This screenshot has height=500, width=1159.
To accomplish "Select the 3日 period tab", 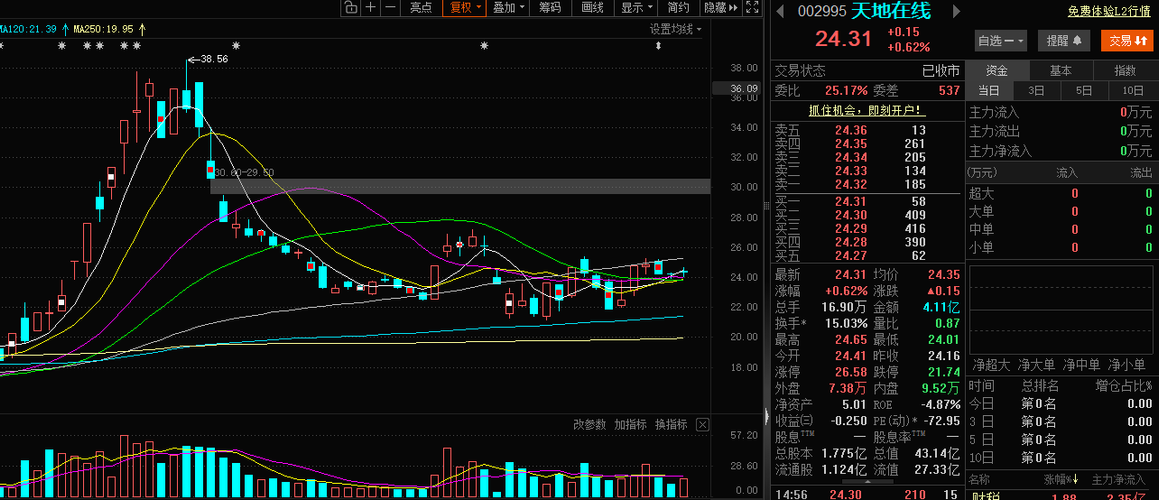I will tap(1036, 91).
